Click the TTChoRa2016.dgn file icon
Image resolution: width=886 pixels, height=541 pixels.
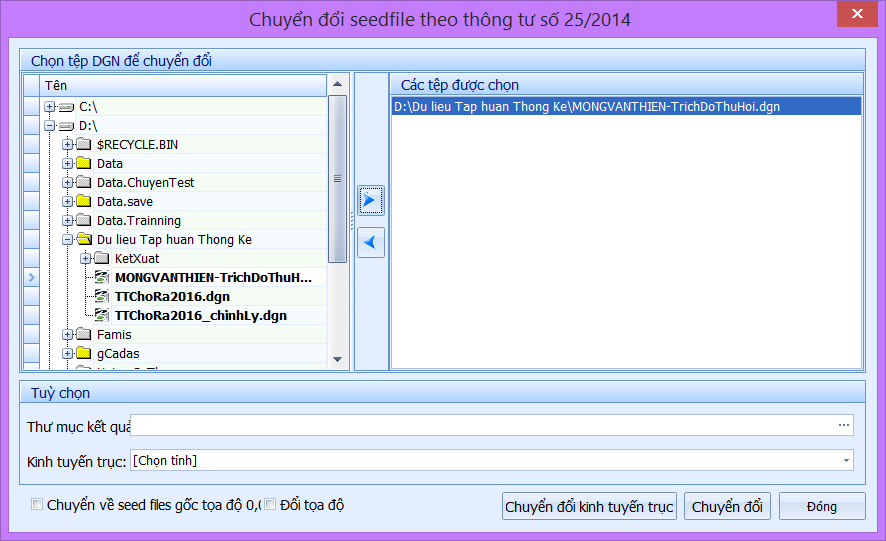click(102, 297)
